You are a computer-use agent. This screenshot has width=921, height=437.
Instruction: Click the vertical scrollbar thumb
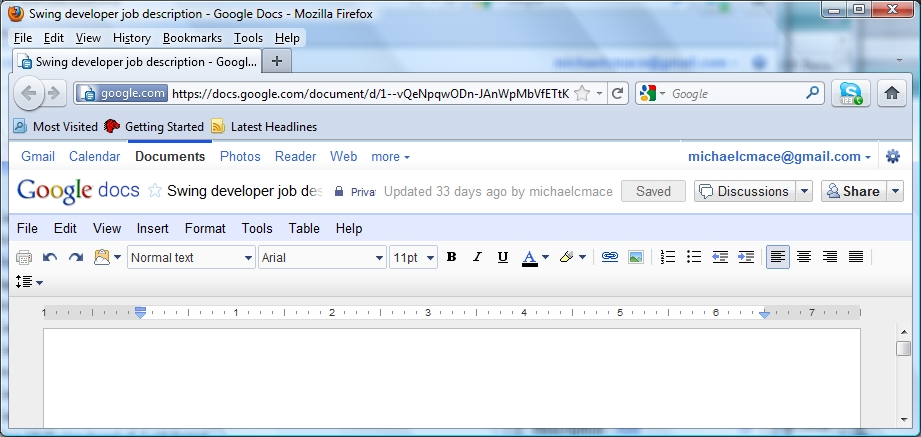coord(903,348)
